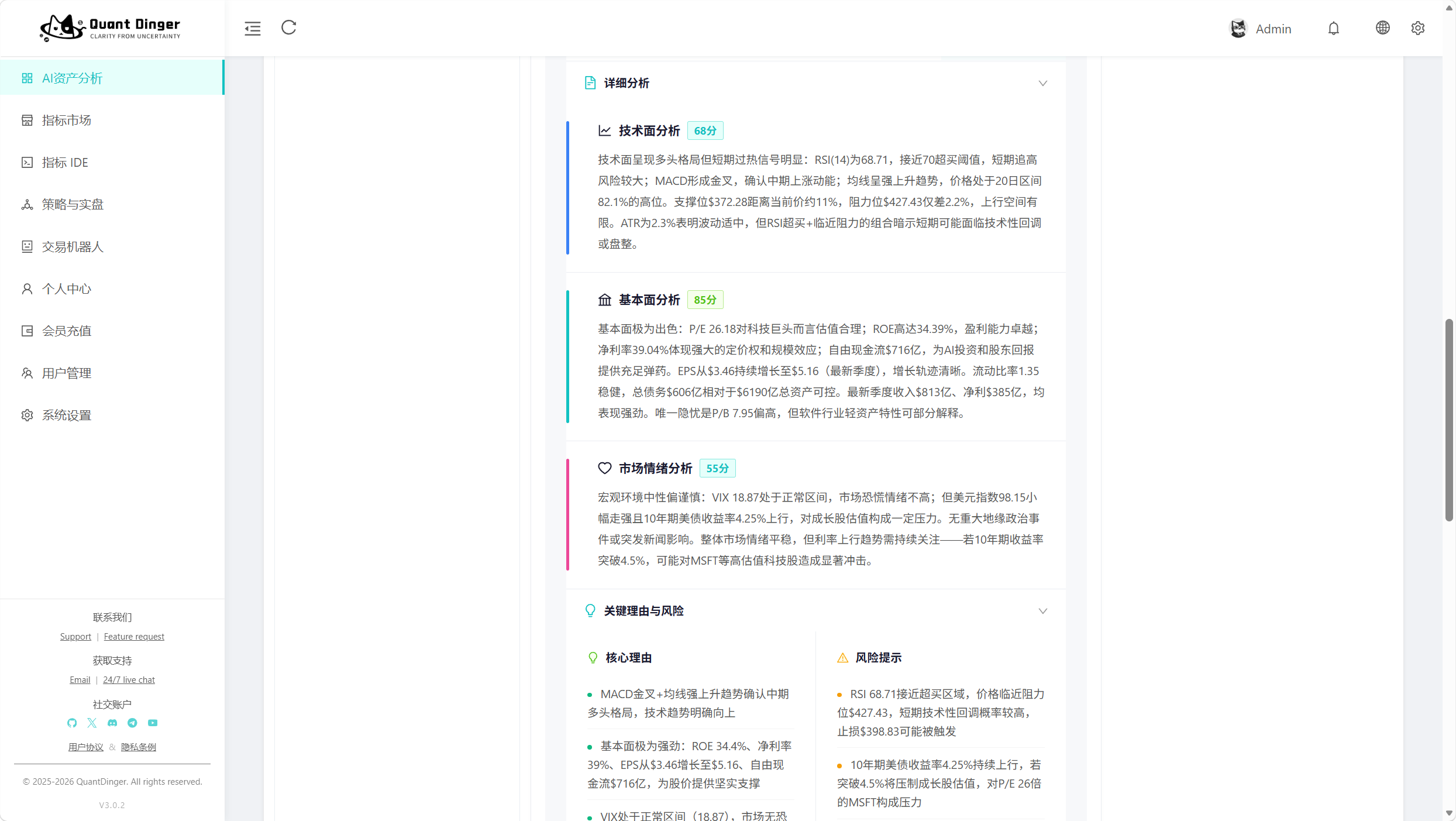Go to 指标 IDE menu item
The image size is (1456, 821).
pos(112,163)
